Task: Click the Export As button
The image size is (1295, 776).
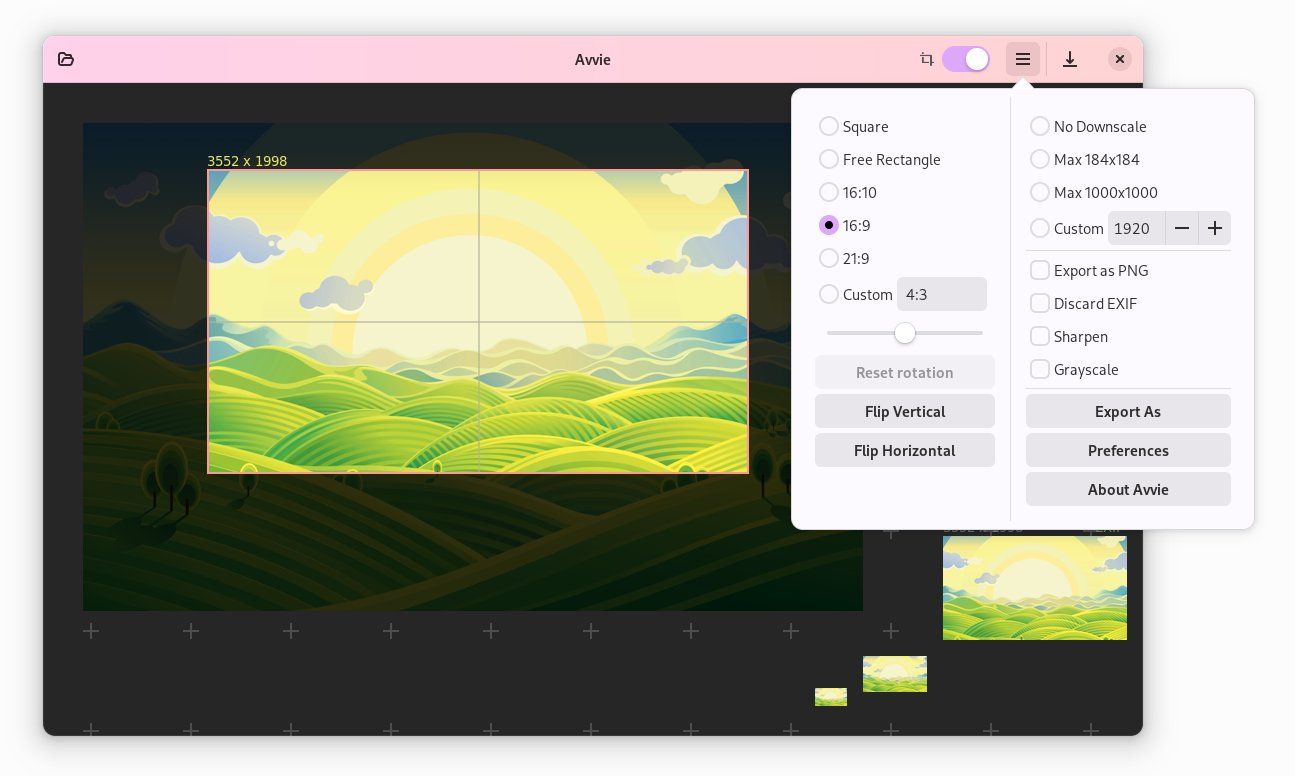Action: point(1128,411)
